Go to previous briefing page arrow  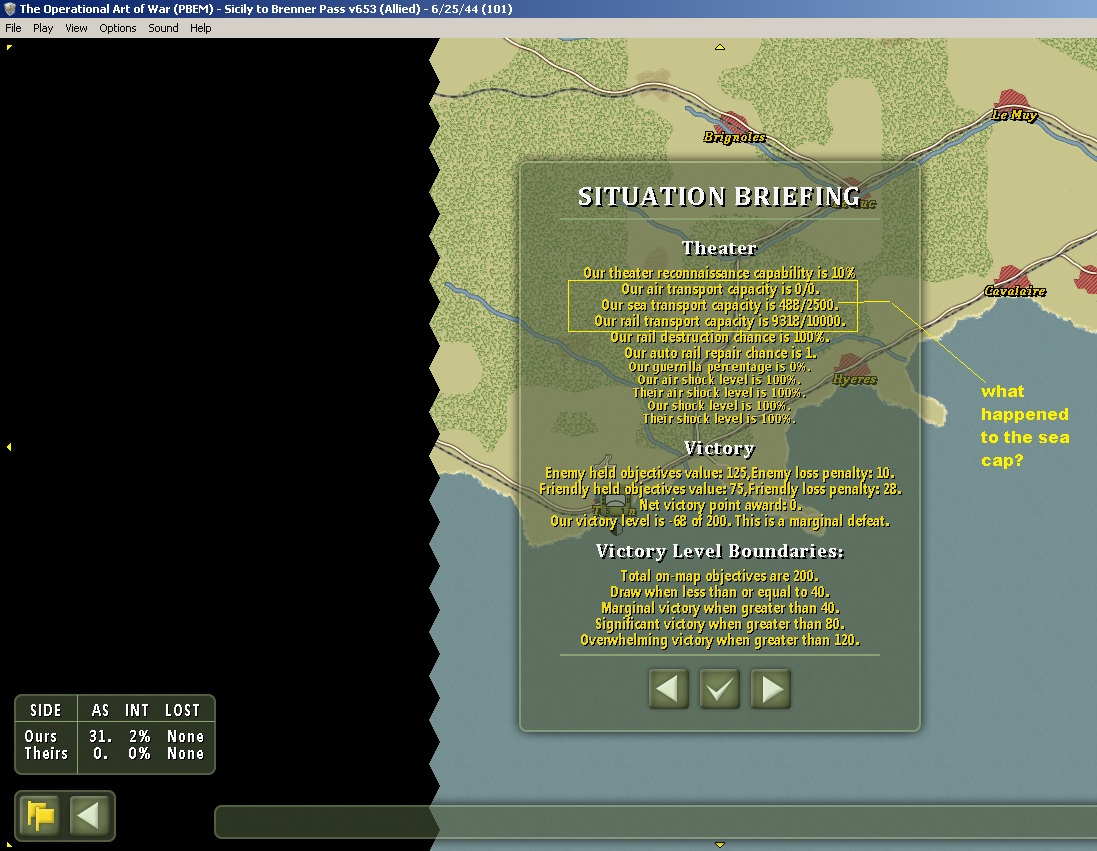click(669, 689)
